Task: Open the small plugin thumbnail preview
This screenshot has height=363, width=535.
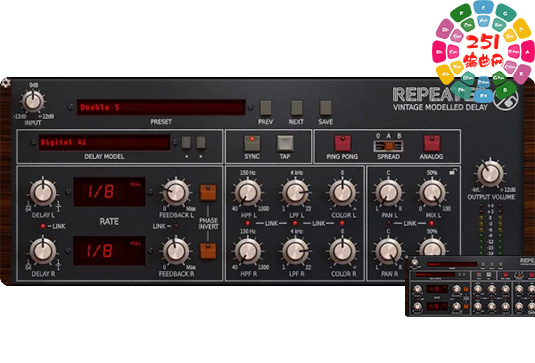Action: [470, 286]
